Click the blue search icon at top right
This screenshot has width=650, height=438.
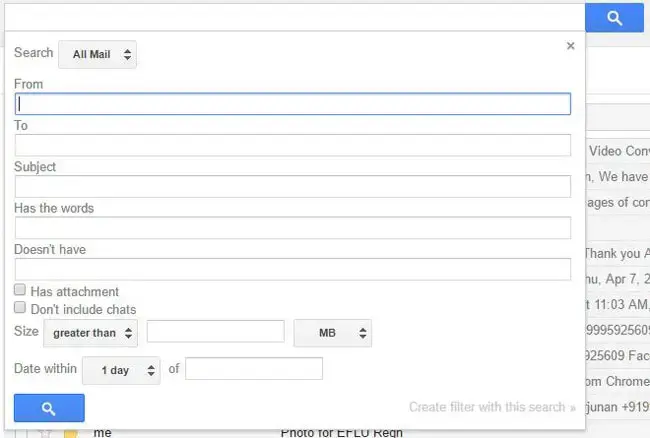pyautogui.click(x=614, y=18)
